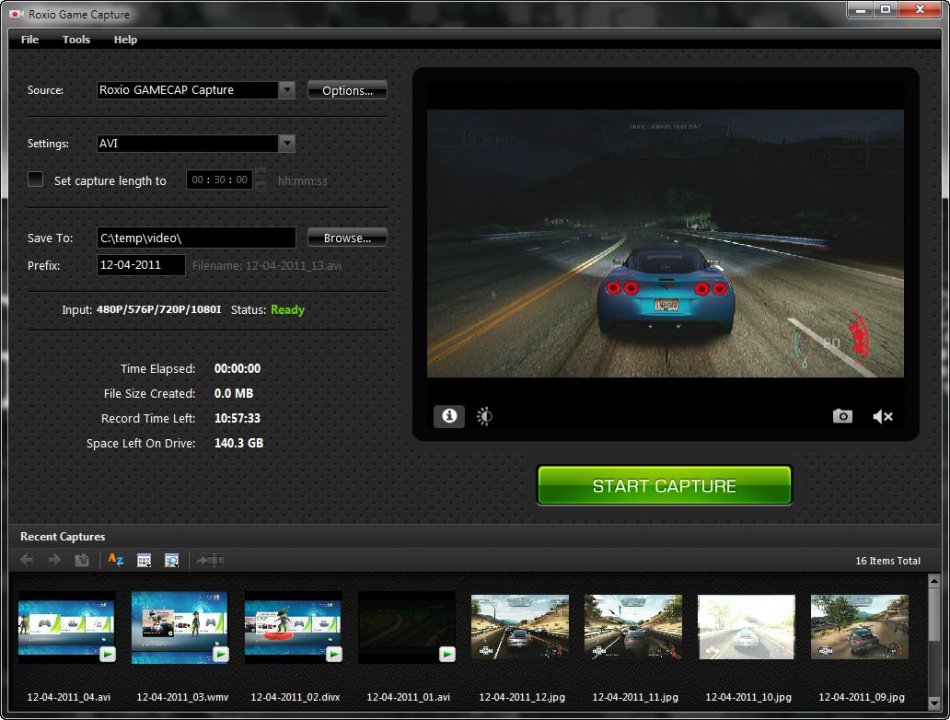Click the file name 12-04-2011_01.avi

pos(408,697)
